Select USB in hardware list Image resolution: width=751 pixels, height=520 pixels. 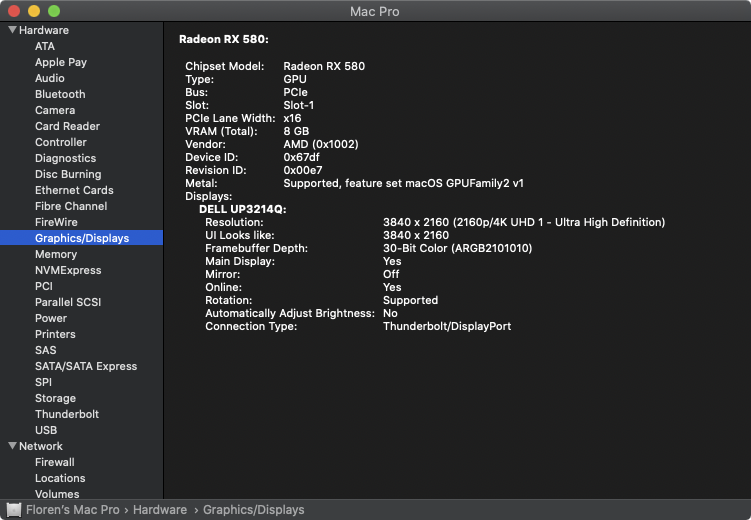pyautogui.click(x=46, y=430)
